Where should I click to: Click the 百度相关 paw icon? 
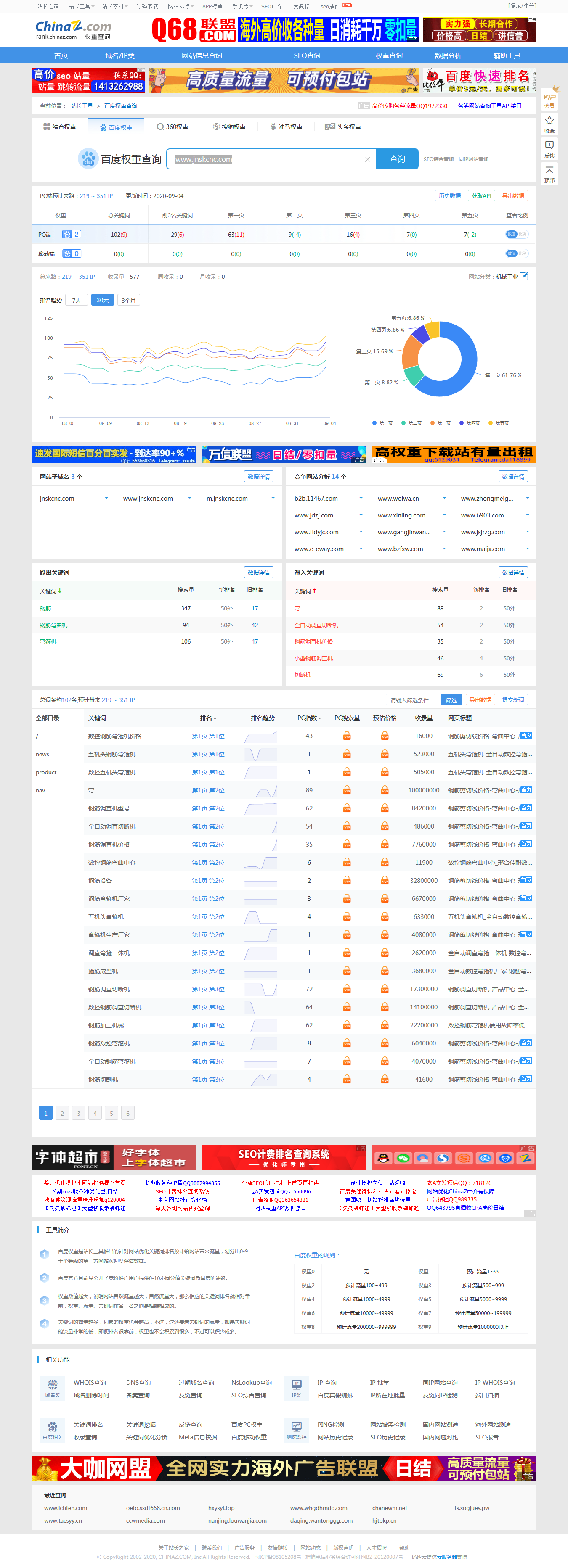tap(53, 1426)
